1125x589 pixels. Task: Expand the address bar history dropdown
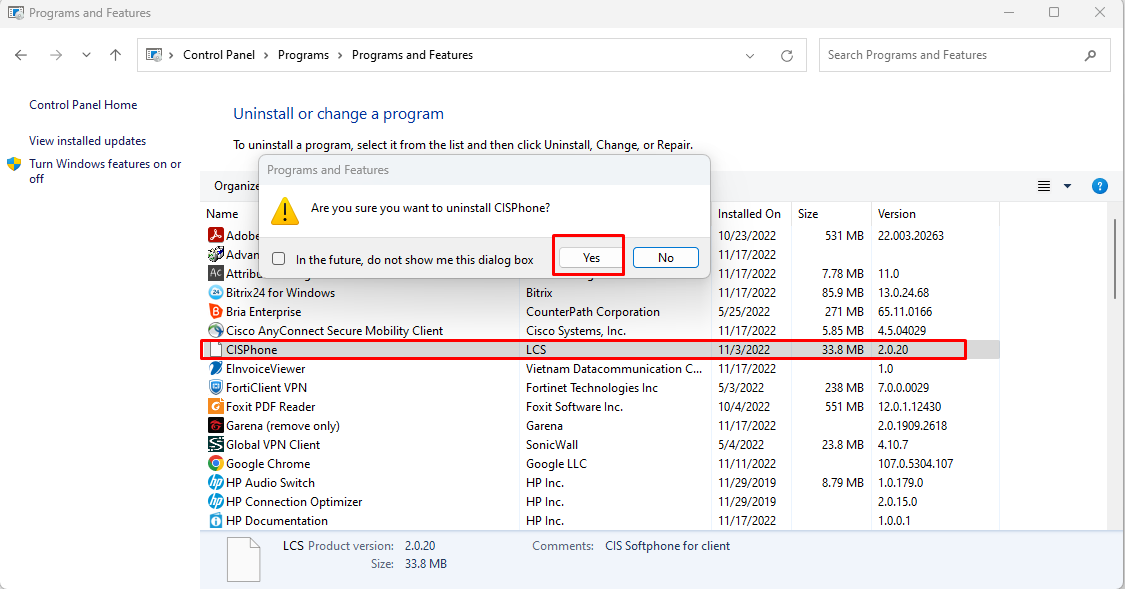[750, 55]
